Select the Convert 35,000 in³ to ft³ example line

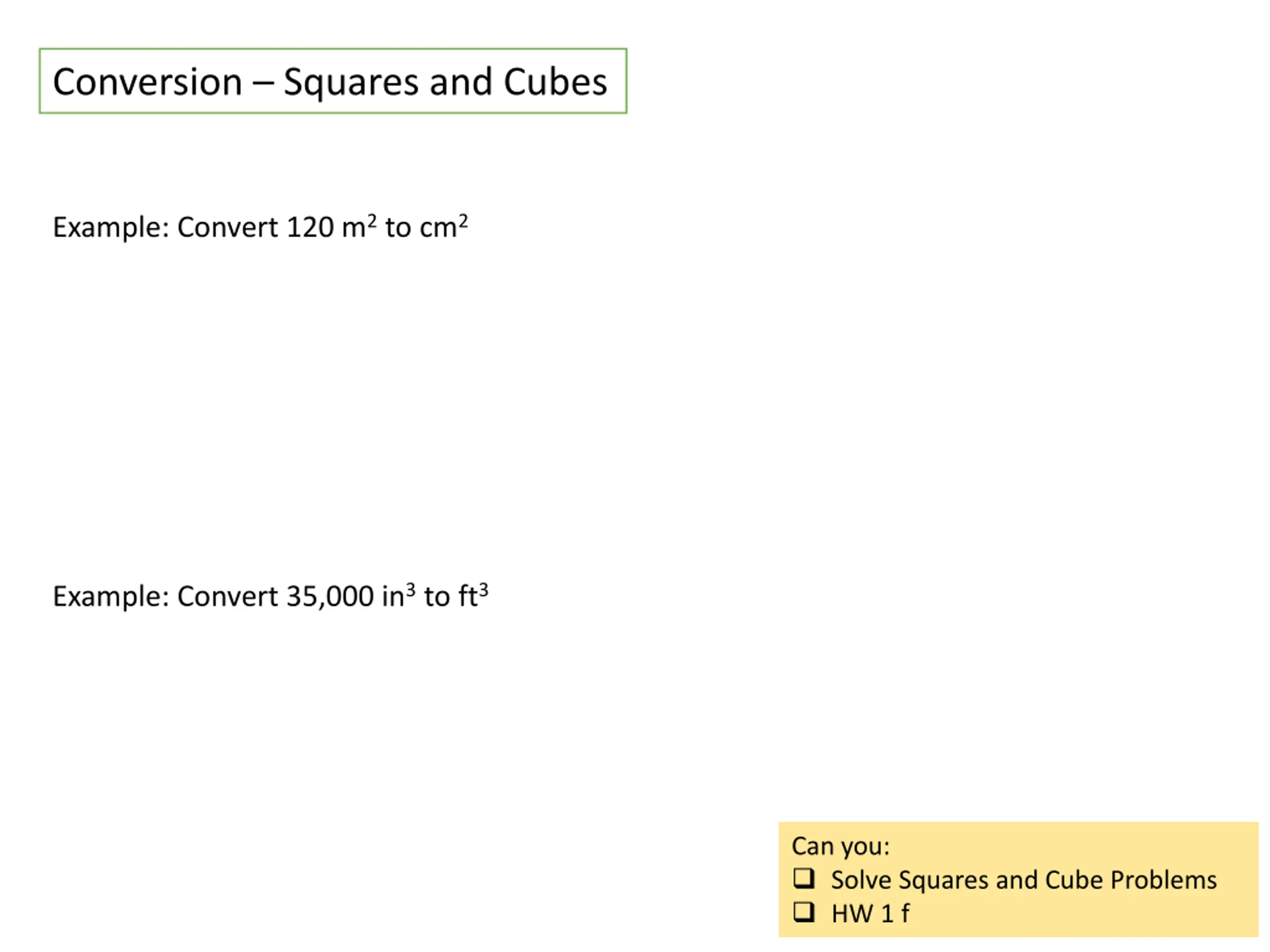270,596
